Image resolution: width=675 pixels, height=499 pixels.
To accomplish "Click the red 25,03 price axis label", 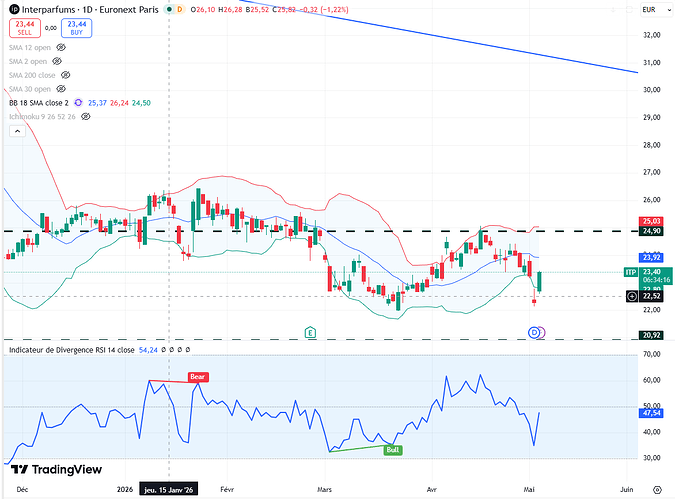I will pos(651,221).
